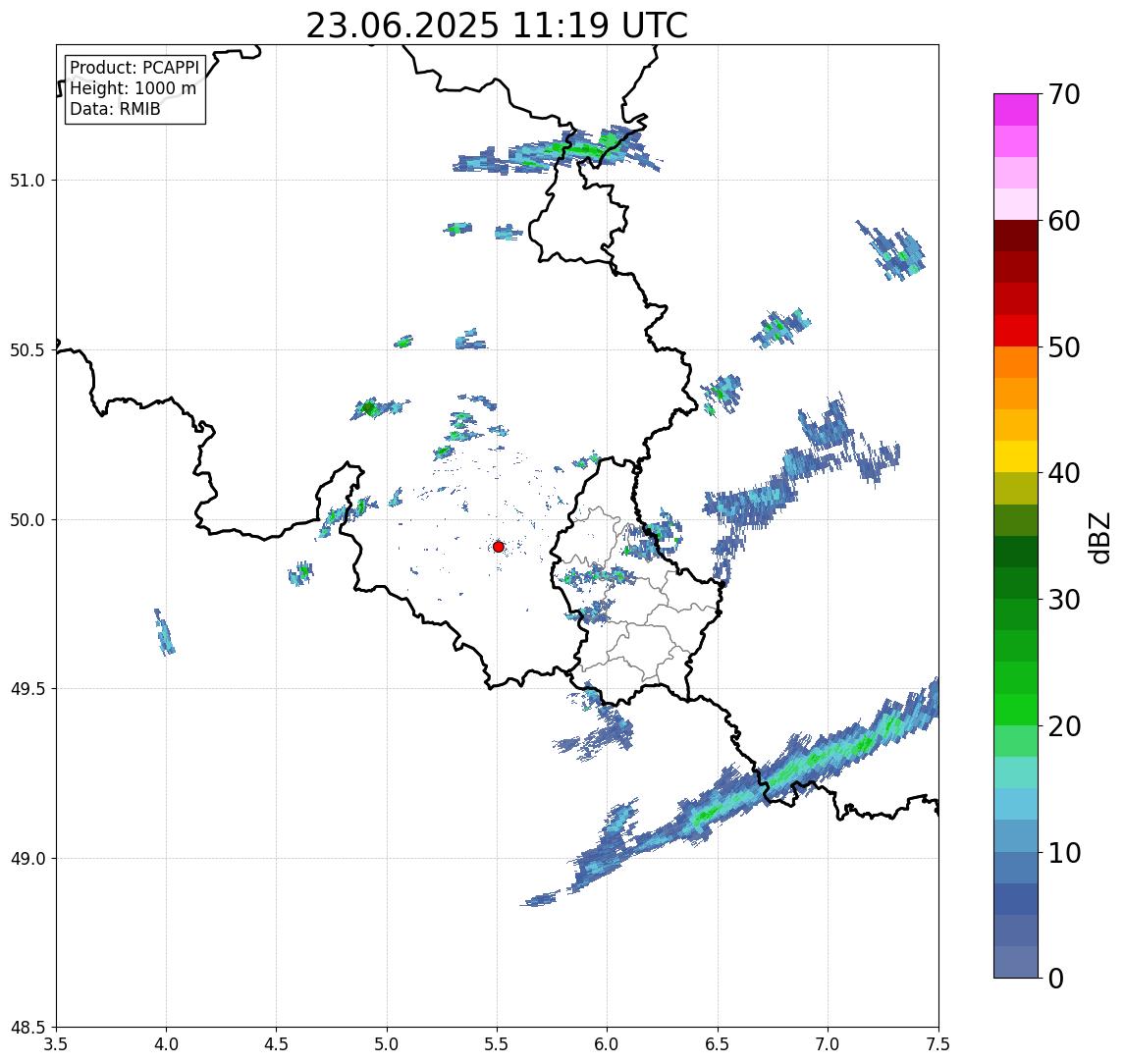Image resolution: width=1124 pixels, height=1064 pixels.
Task: Click the colorbar tick label 0
Action: (x=1056, y=978)
